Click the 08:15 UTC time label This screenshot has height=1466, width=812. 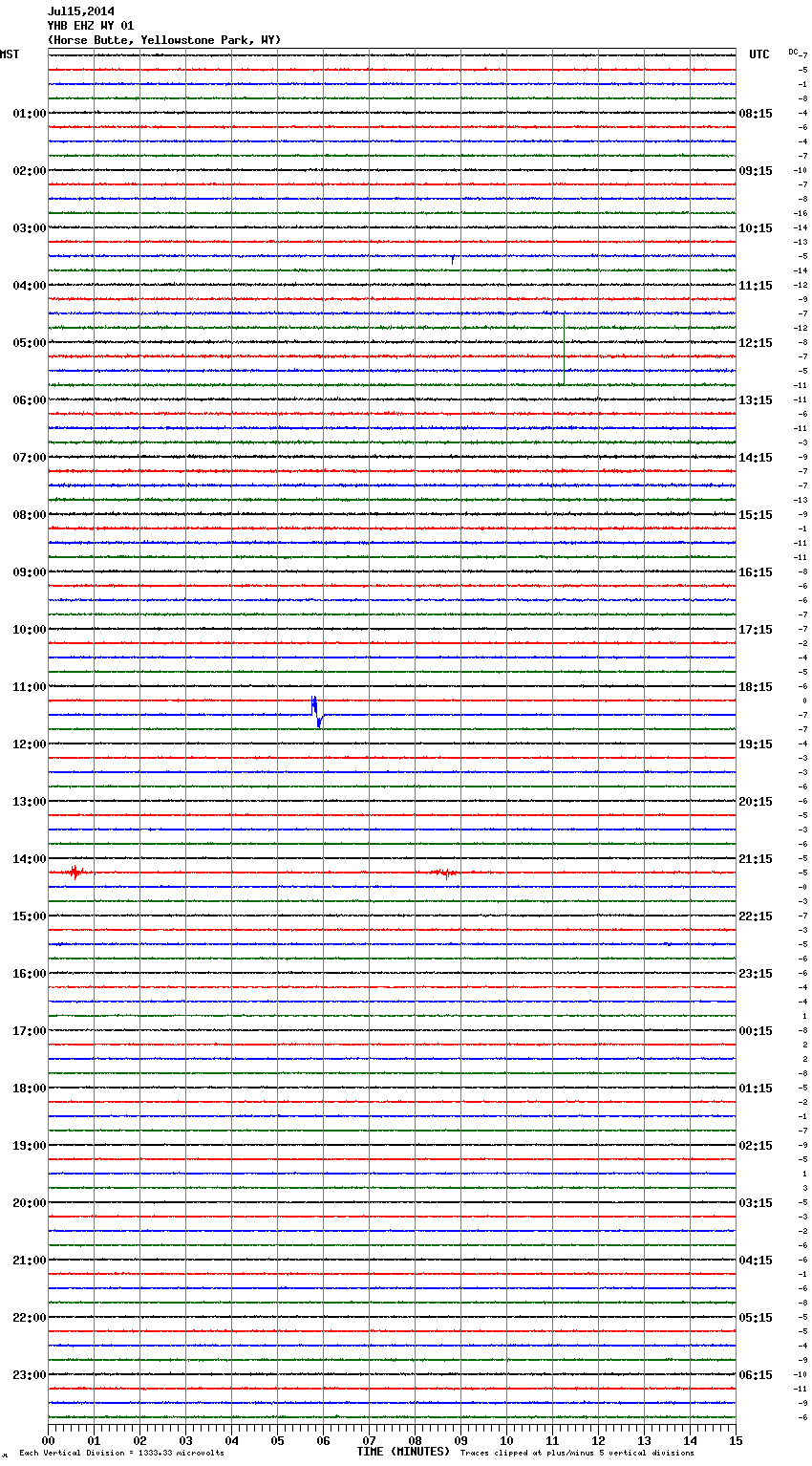[x=756, y=114]
